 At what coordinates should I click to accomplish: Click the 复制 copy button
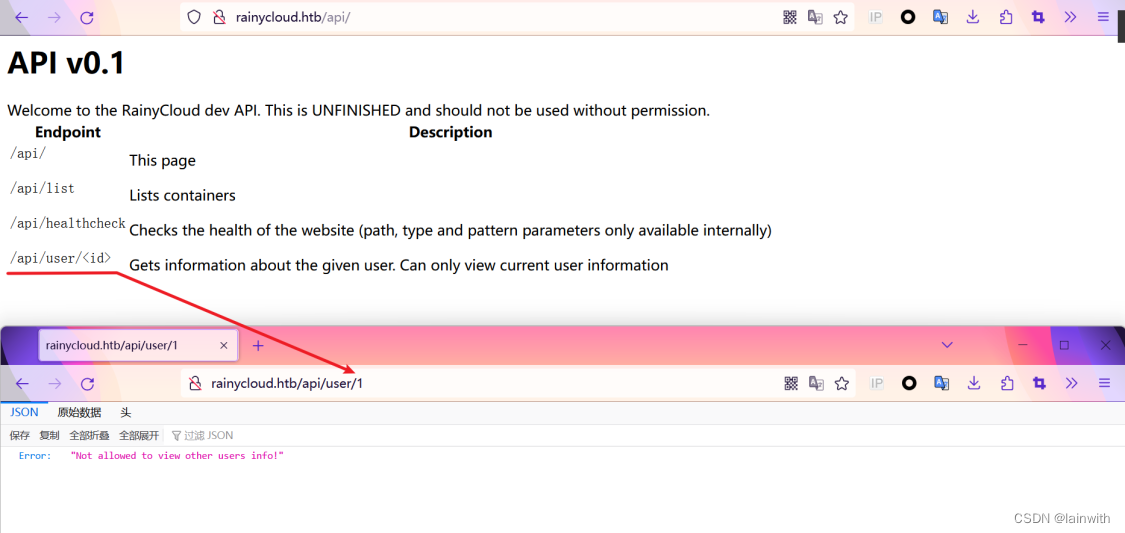tap(50, 435)
